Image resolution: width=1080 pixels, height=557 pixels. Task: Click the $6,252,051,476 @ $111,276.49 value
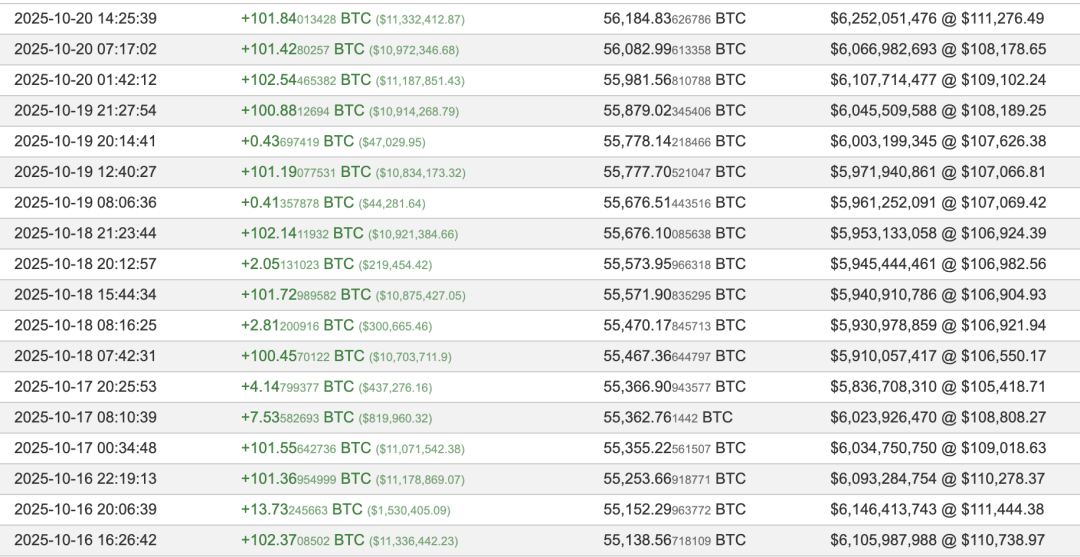937,19
